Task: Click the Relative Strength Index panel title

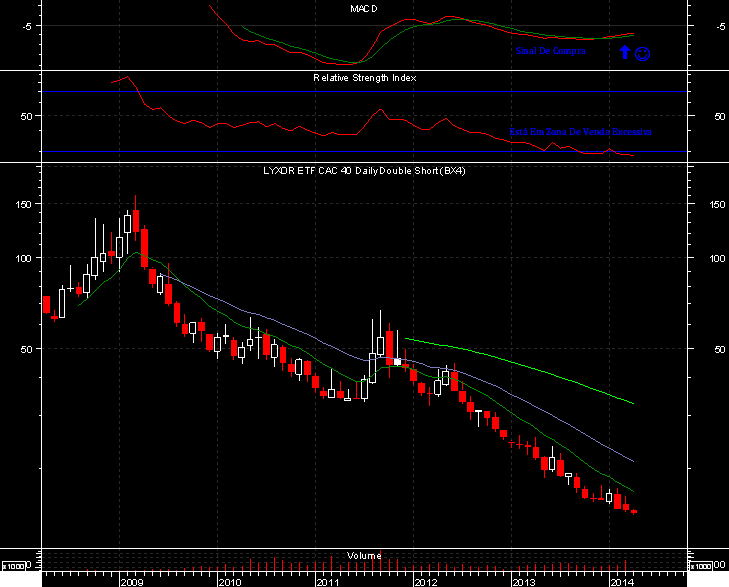Action: point(364,78)
